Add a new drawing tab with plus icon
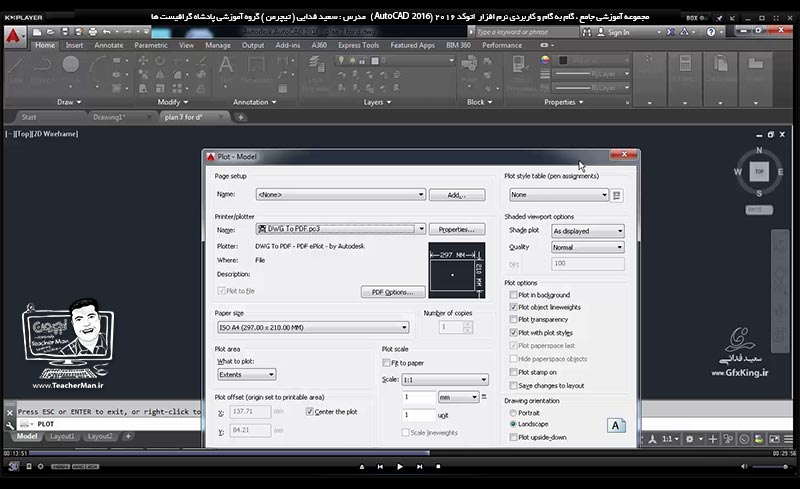 pyautogui.click(x=241, y=117)
